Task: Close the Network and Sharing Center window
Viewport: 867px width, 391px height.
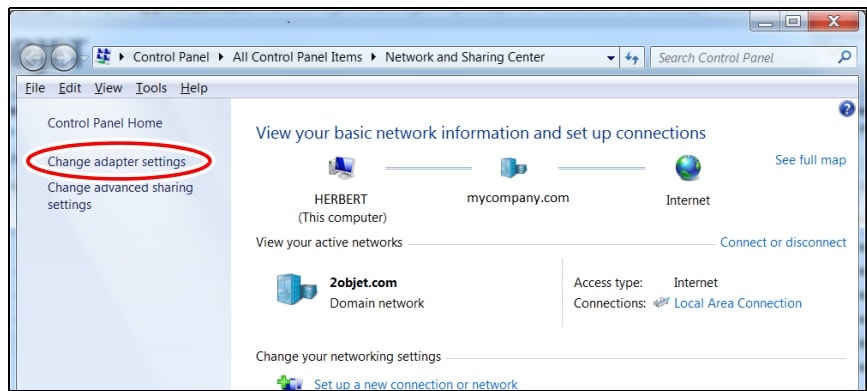Action: coord(833,22)
